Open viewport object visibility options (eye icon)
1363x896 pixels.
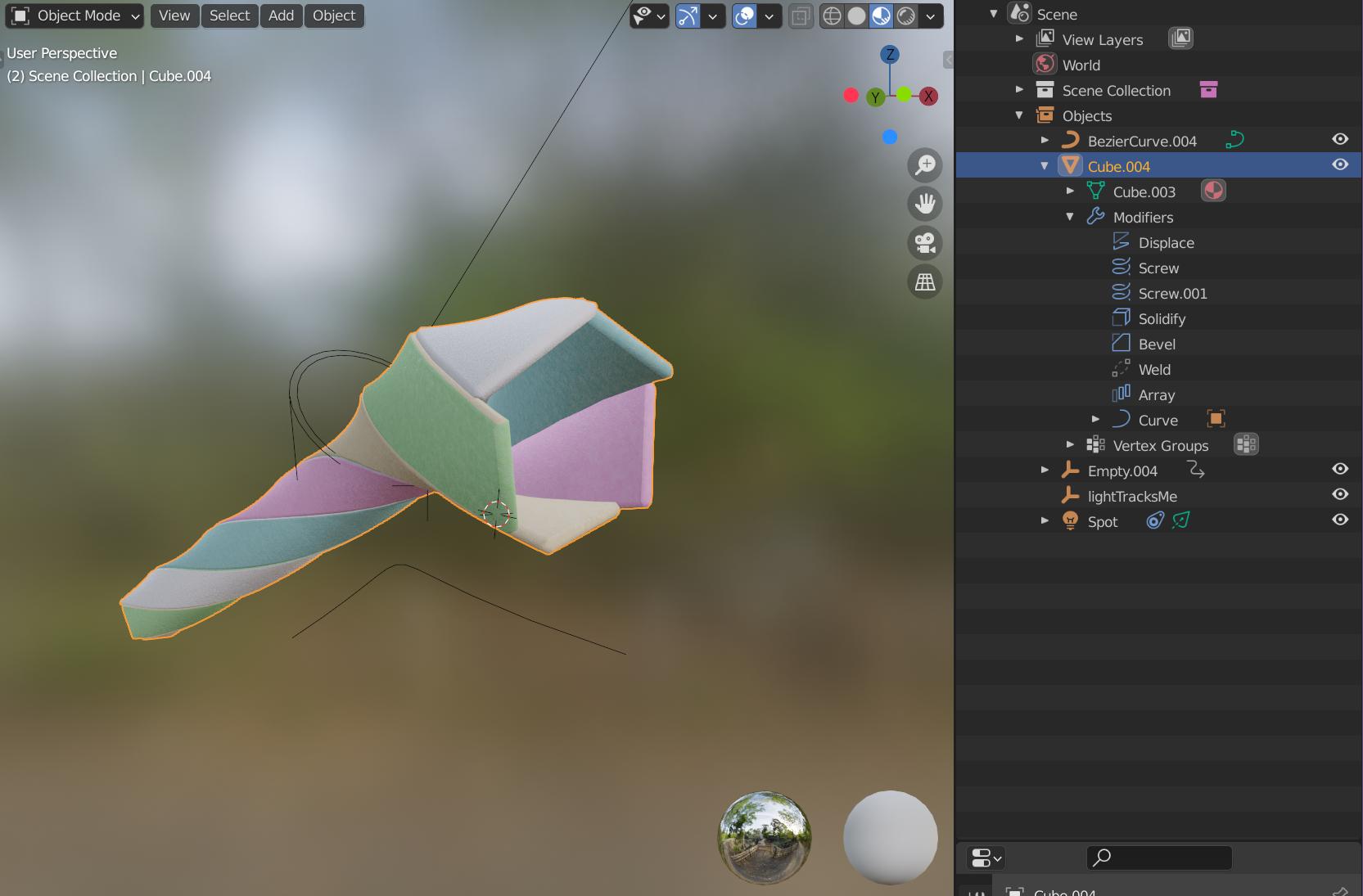coord(649,16)
